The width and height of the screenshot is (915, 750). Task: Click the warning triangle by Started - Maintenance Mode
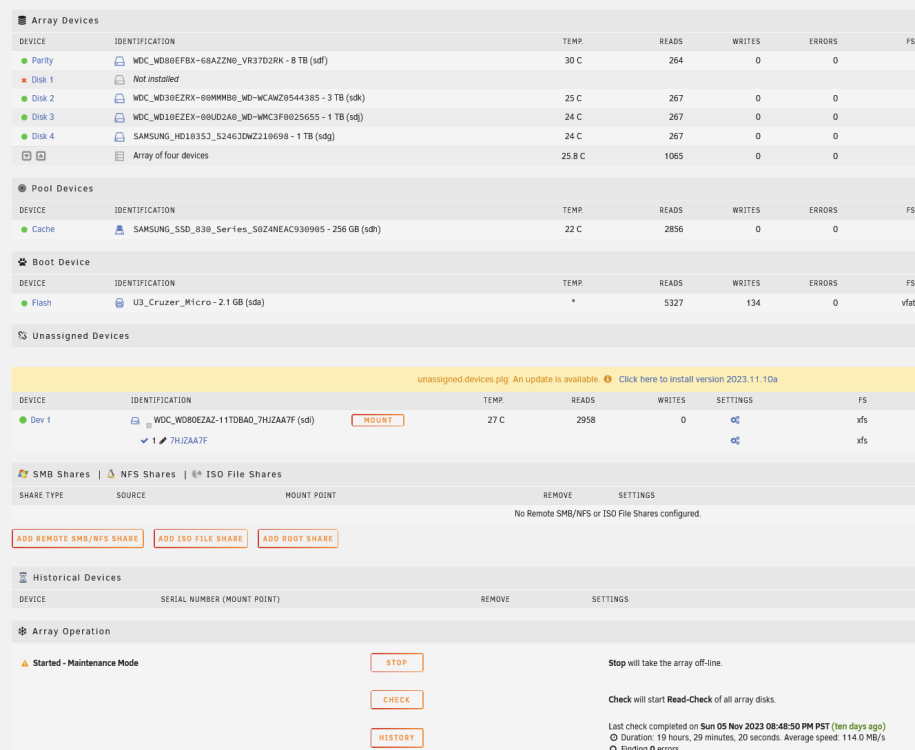click(25, 663)
